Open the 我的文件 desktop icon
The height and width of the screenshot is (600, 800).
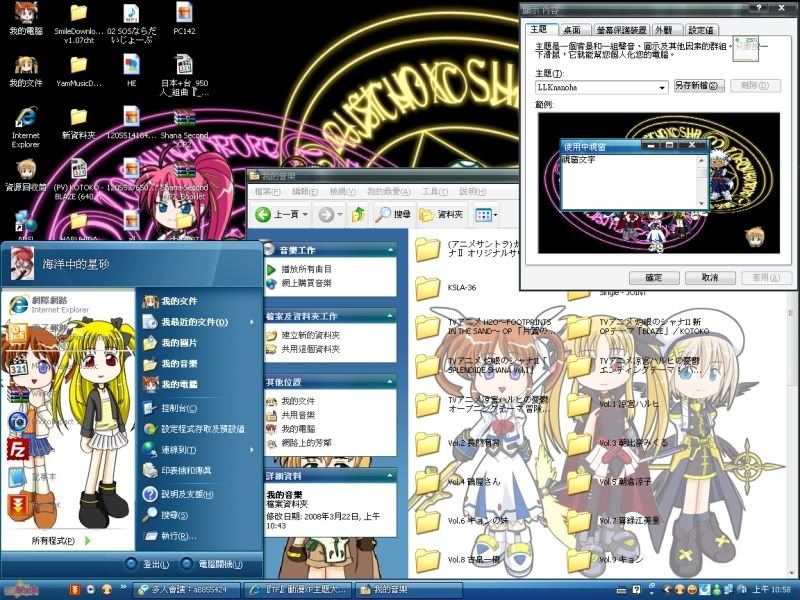point(26,71)
